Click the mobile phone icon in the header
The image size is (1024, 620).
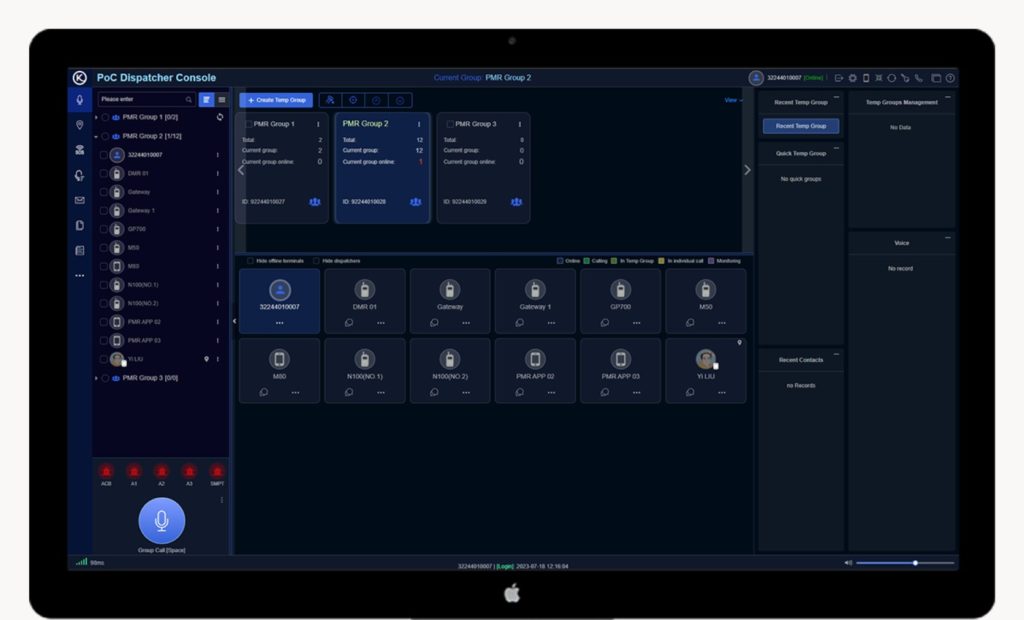pos(866,78)
